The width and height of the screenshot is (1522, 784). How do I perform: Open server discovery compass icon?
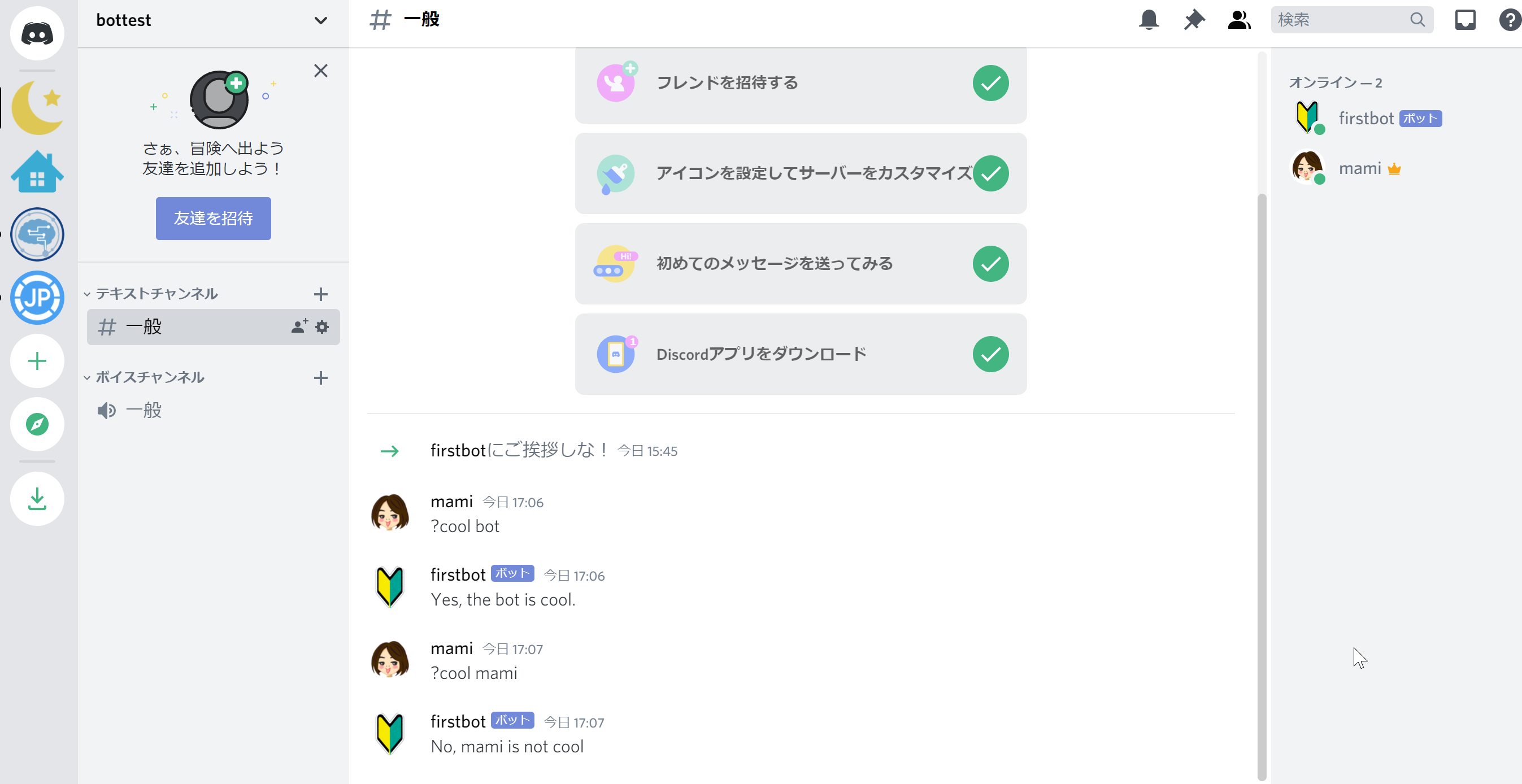click(37, 424)
